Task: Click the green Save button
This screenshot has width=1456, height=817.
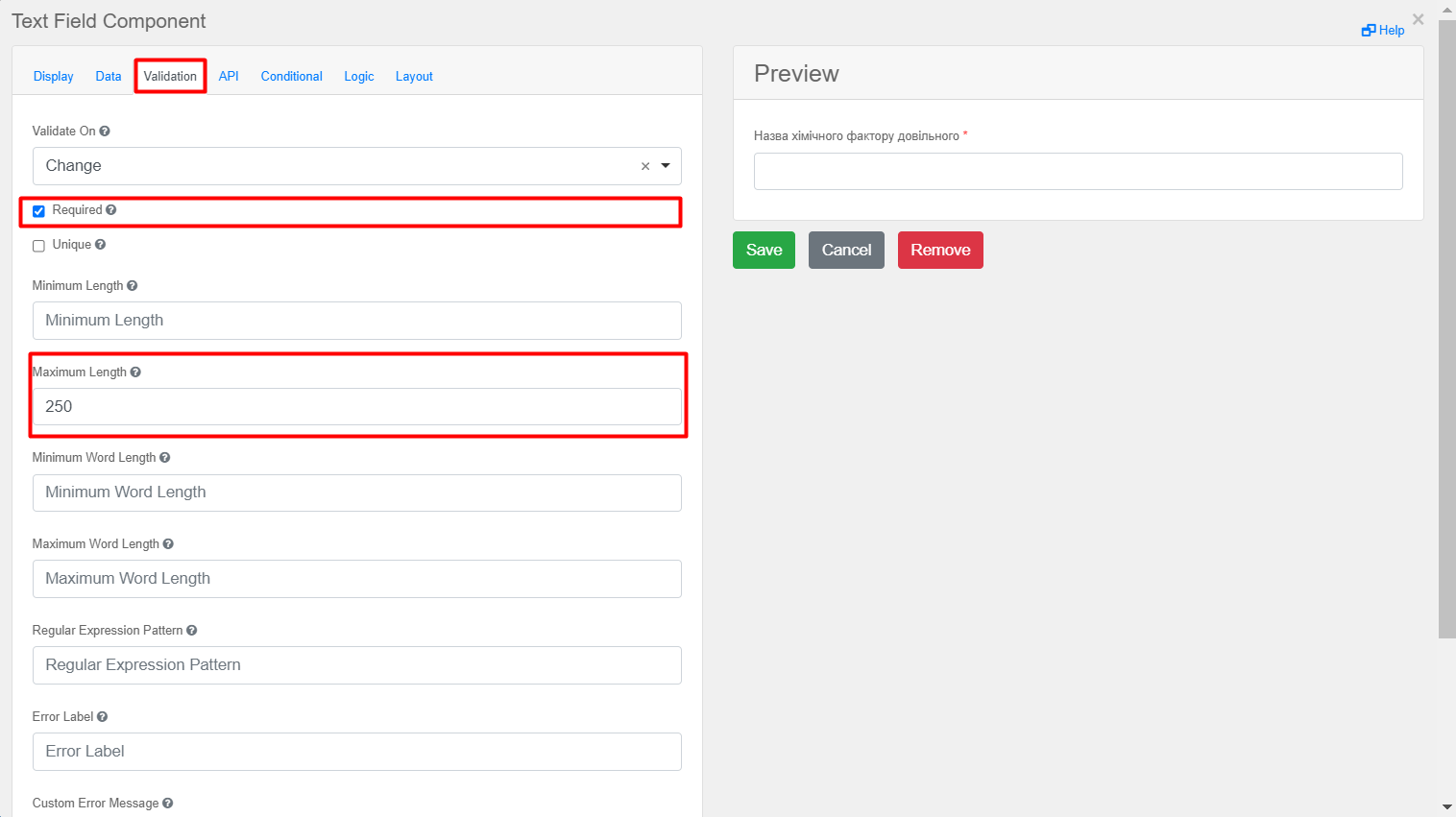Action: tap(764, 251)
